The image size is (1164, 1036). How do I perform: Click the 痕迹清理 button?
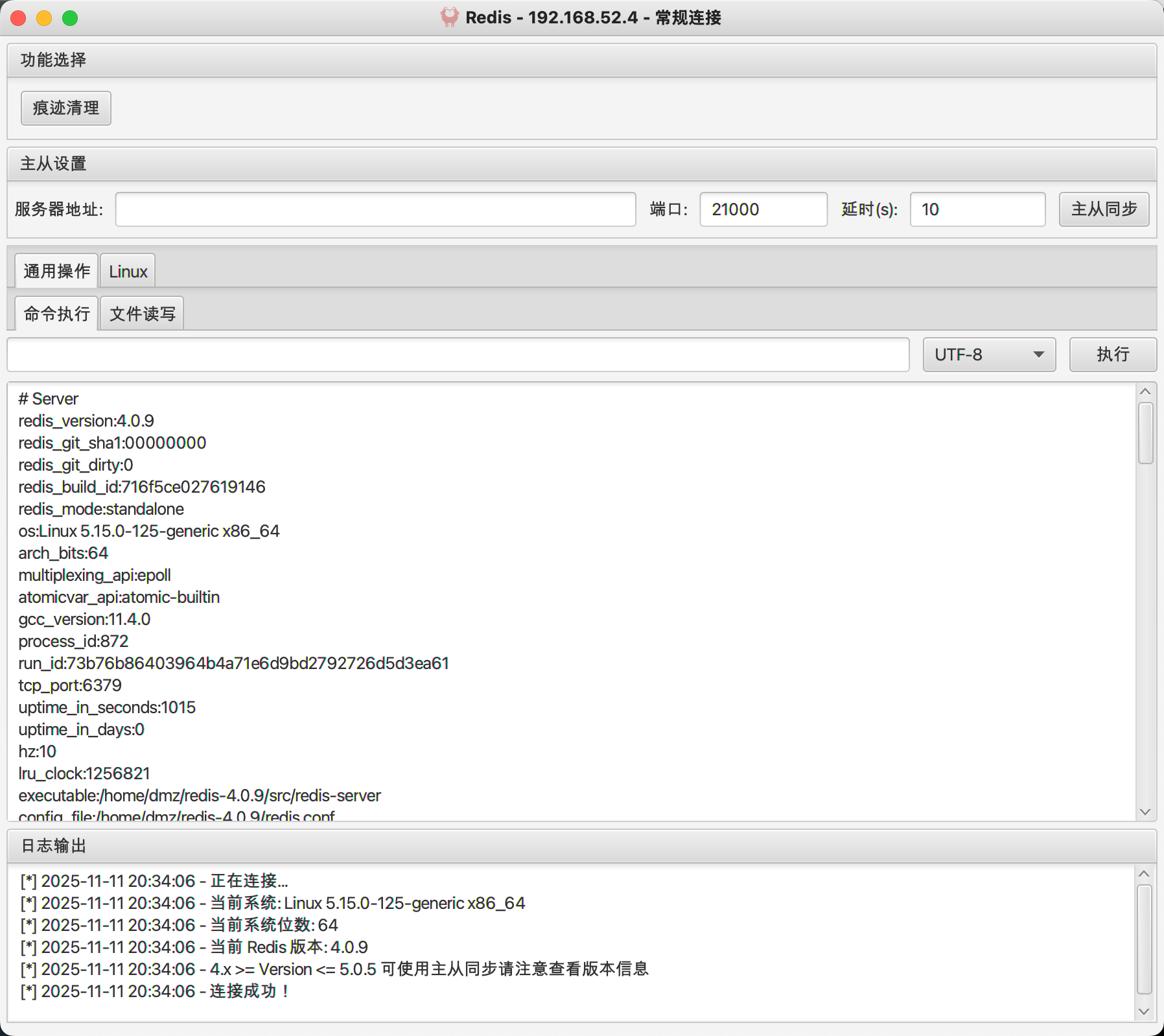[66, 108]
